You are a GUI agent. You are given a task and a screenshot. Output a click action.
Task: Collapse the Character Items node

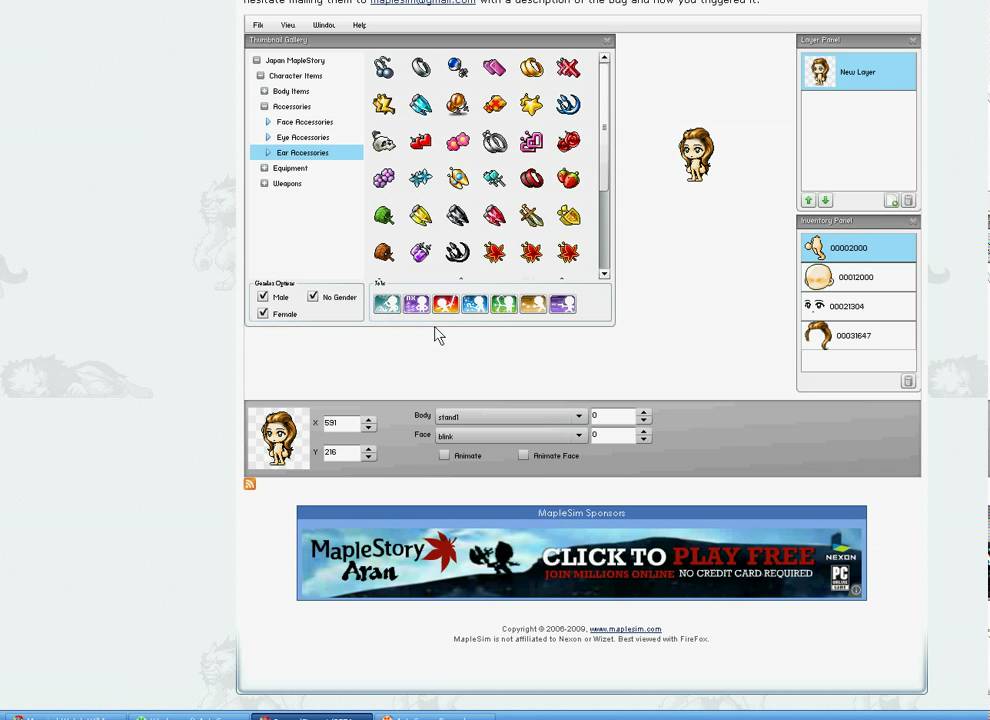click(260, 76)
